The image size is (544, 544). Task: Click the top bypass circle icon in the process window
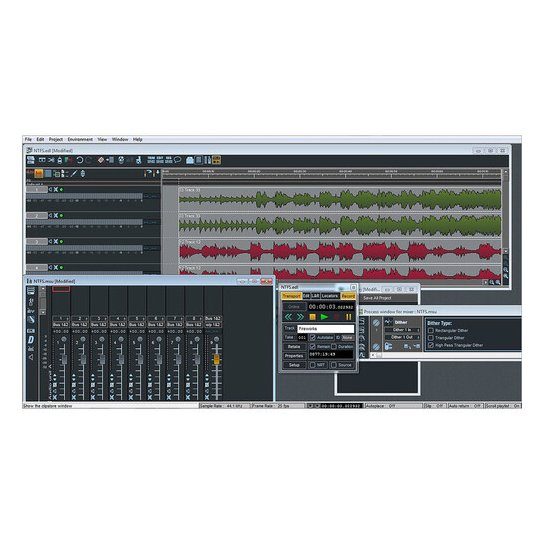[376, 323]
